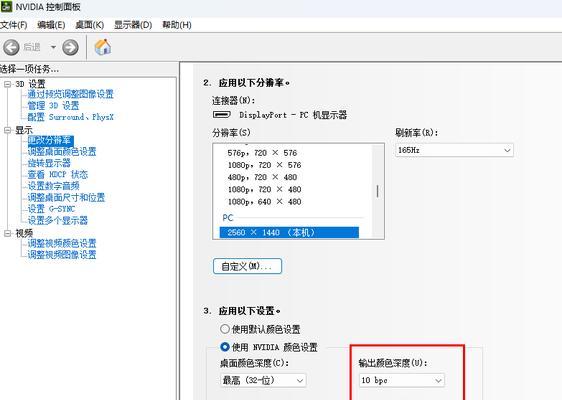Image resolution: width=562 pixels, height=400 pixels.
Task: Open 调整视频颜色设置 link
Action: pos(62,243)
